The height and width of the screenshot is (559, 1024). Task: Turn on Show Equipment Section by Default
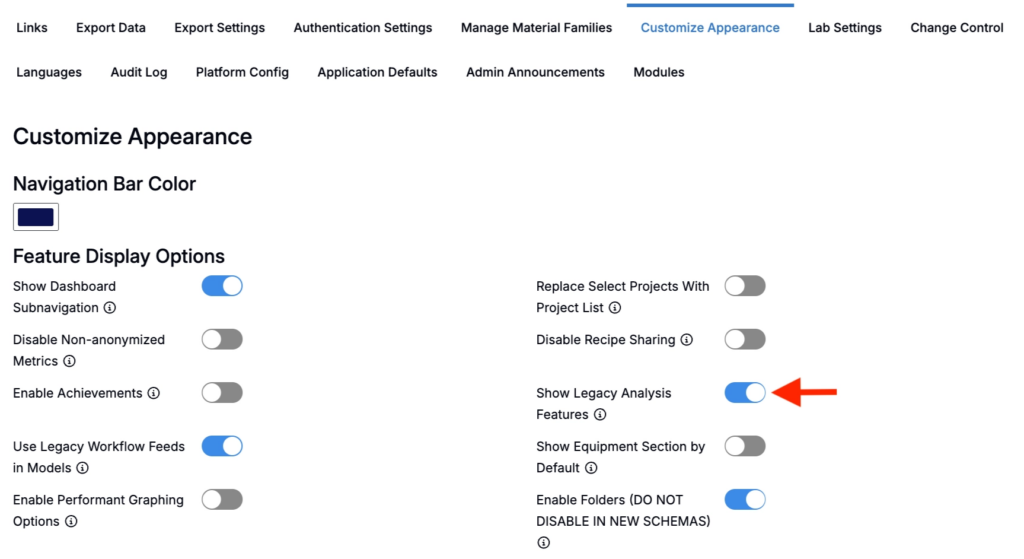coord(745,446)
